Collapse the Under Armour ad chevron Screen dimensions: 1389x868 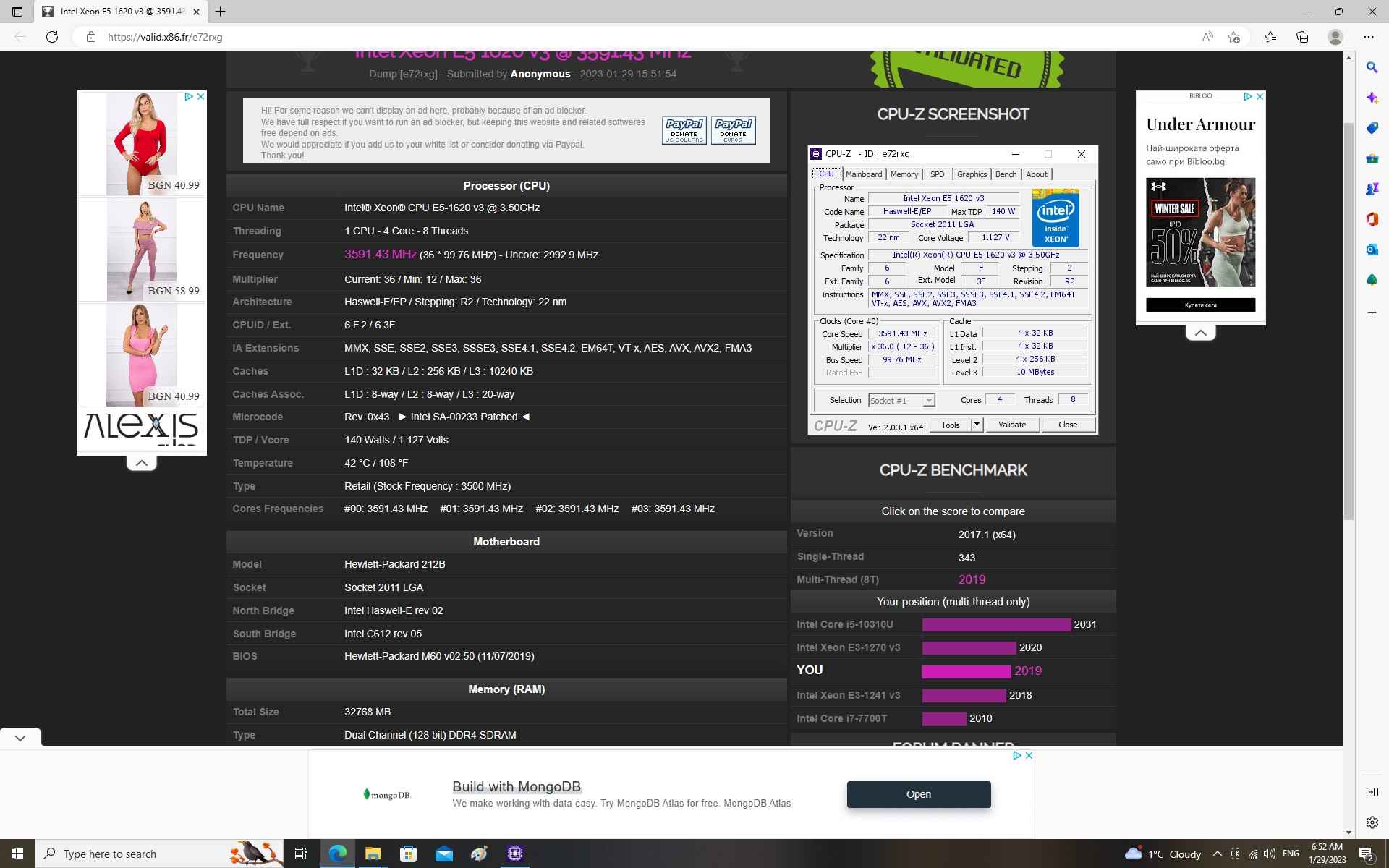(1200, 333)
